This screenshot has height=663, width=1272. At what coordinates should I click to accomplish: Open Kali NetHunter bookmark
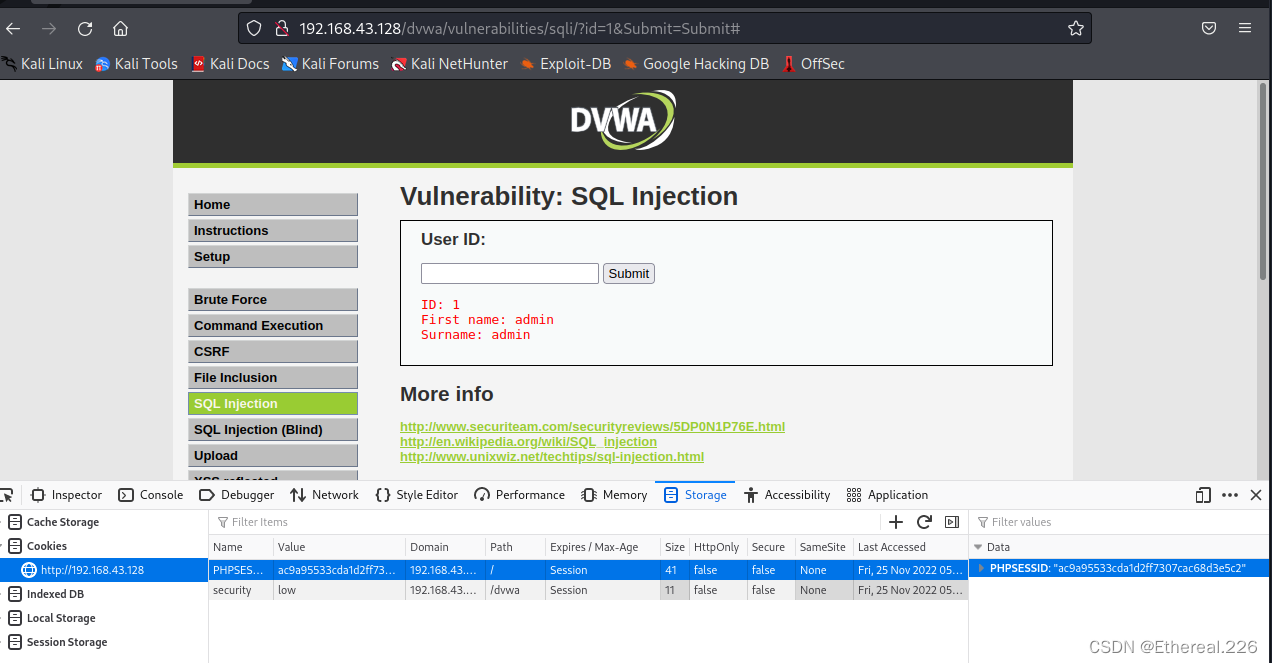(x=450, y=64)
